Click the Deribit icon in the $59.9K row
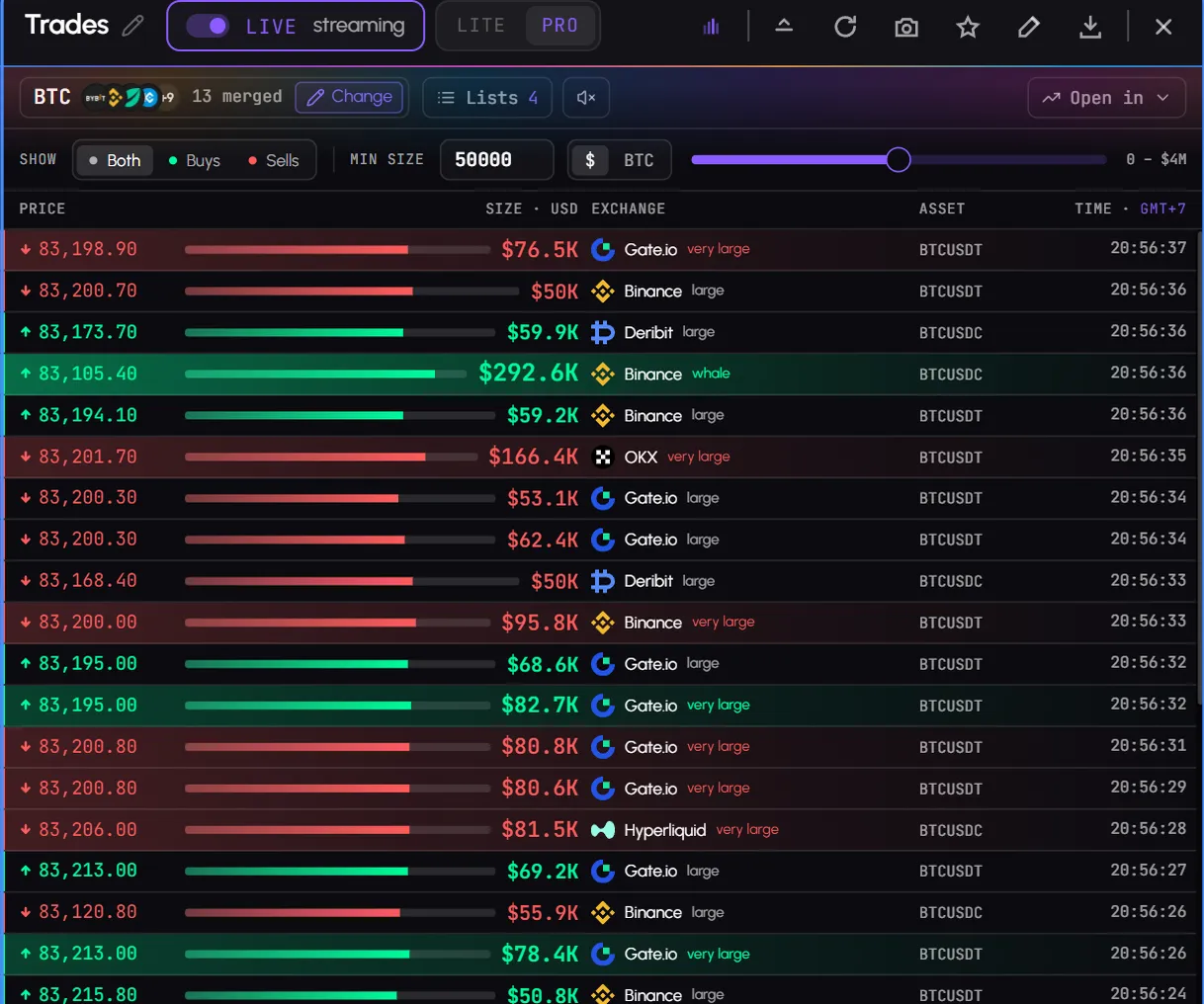1204x1004 pixels. tap(603, 333)
